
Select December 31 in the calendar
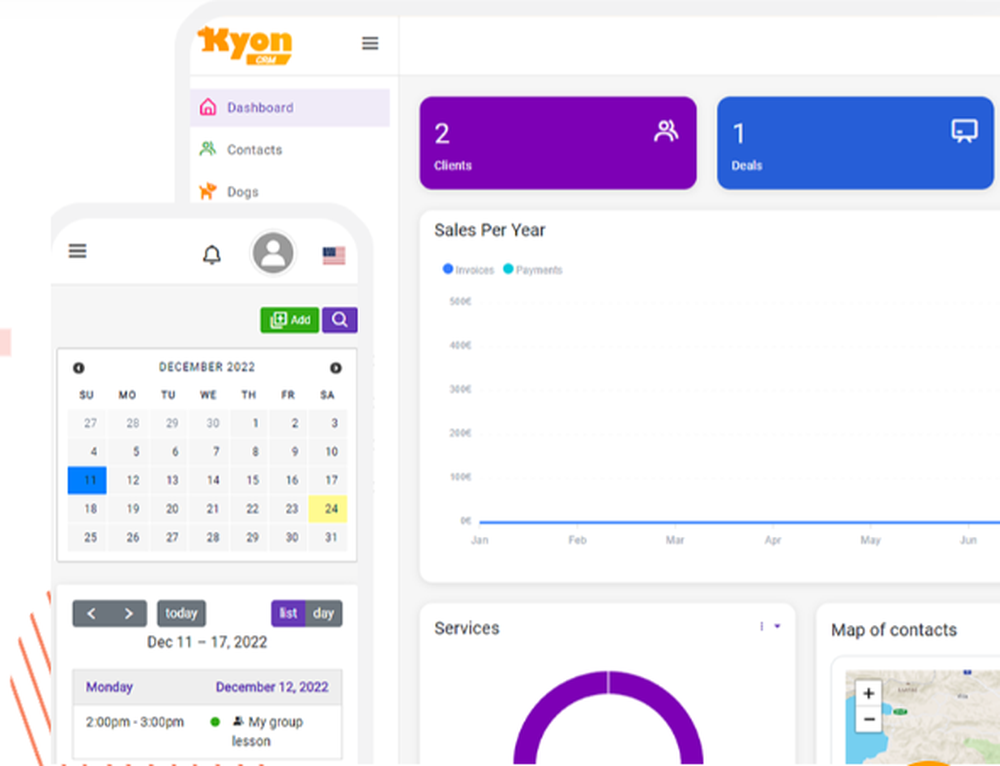pyautogui.click(x=328, y=537)
